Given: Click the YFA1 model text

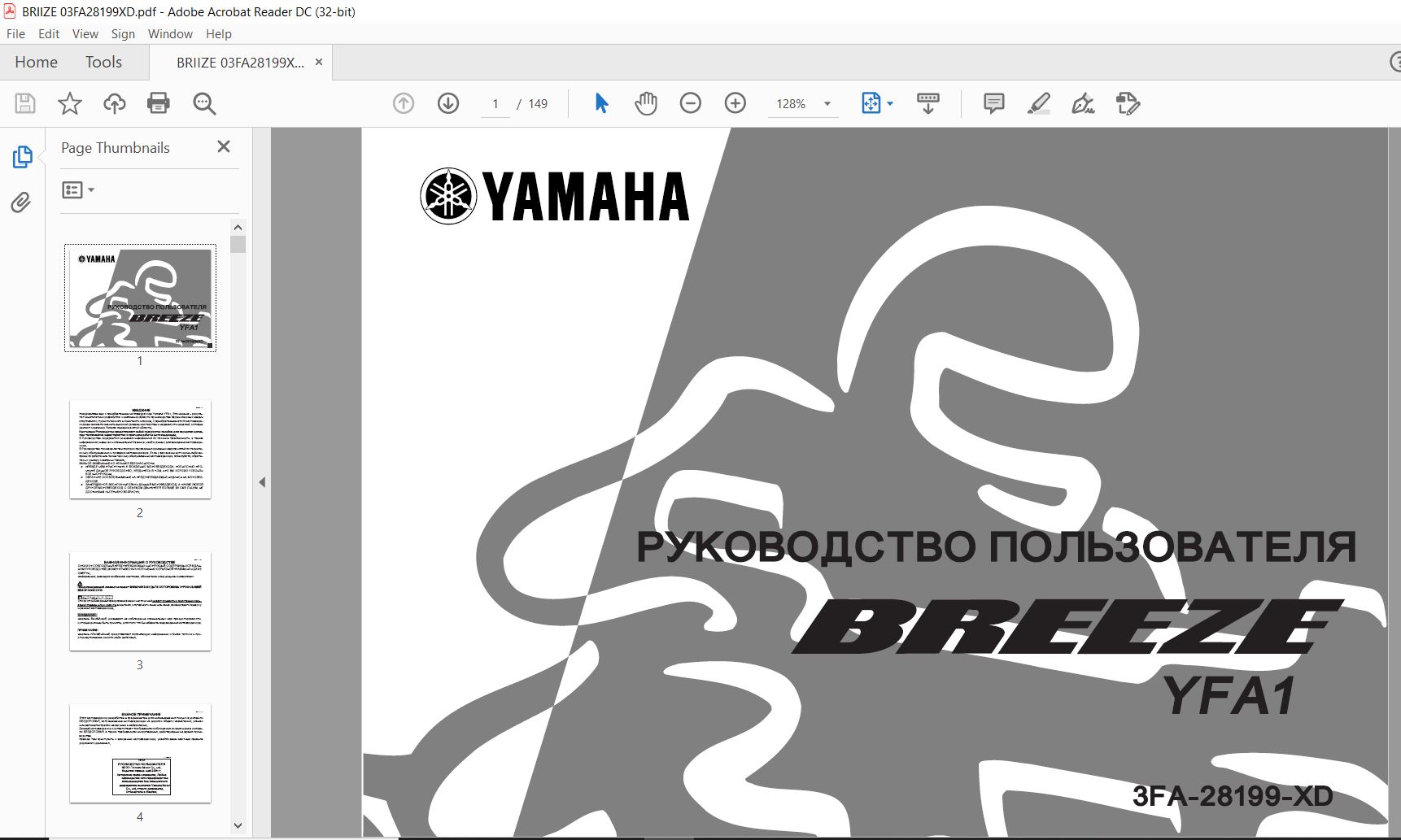Looking at the screenshot, I should coord(1229,696).
